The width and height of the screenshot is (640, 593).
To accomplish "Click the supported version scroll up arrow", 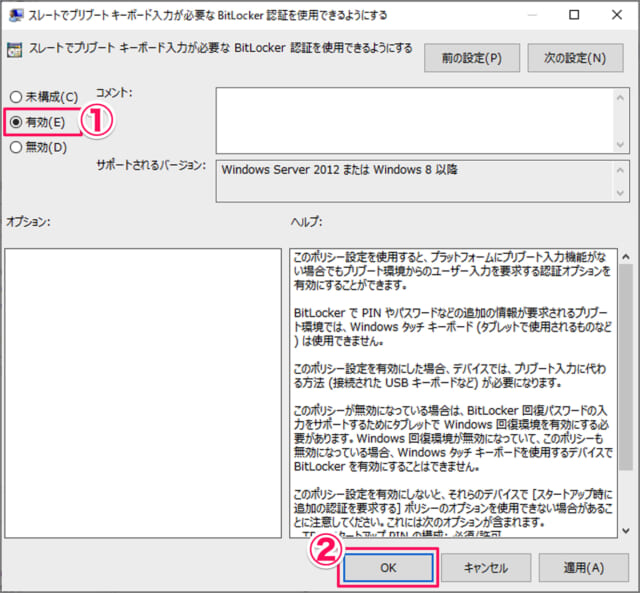I will tap(620, 170).
